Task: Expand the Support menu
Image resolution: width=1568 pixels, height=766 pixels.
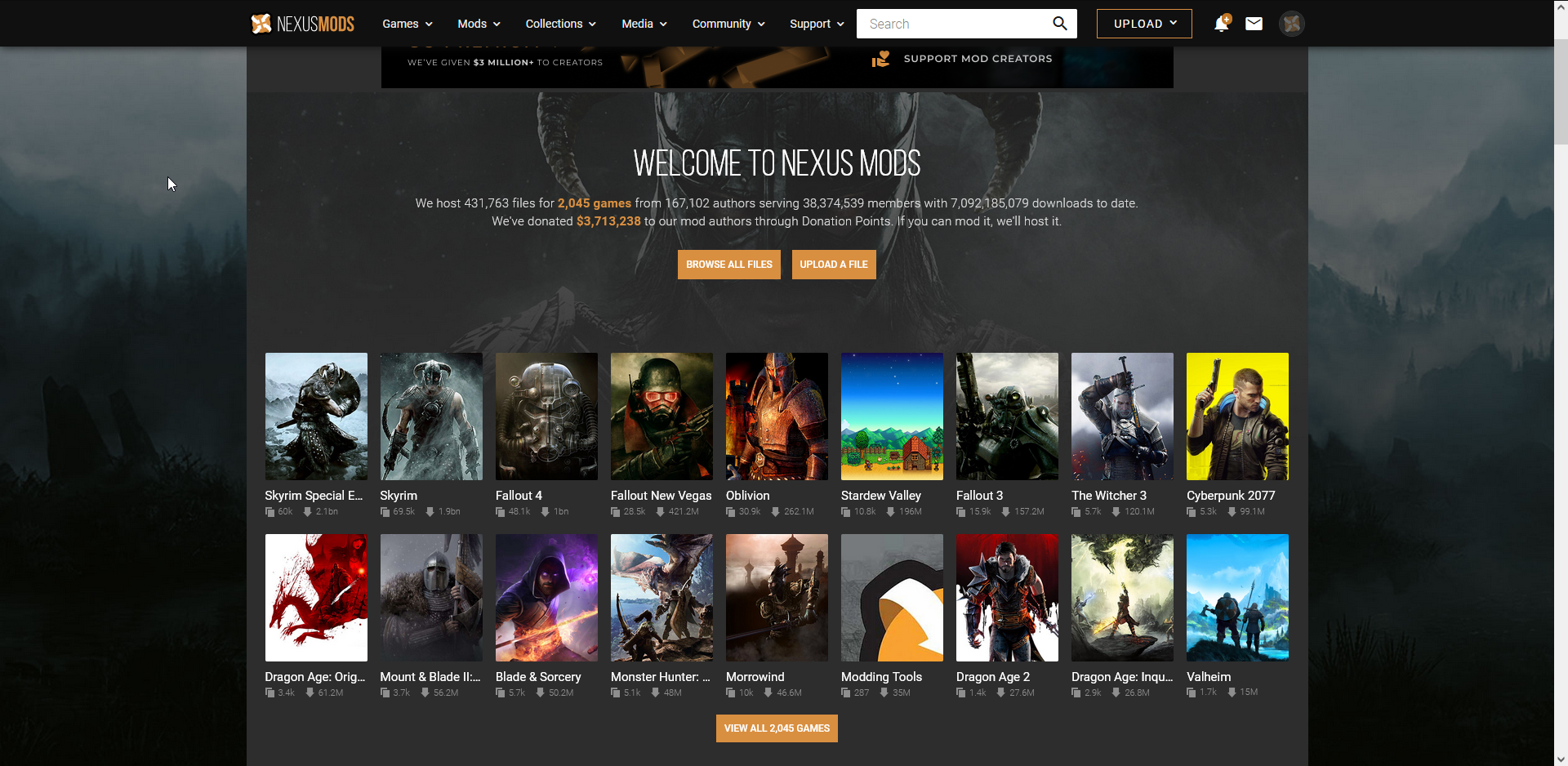Action: [x=817, y=24]
